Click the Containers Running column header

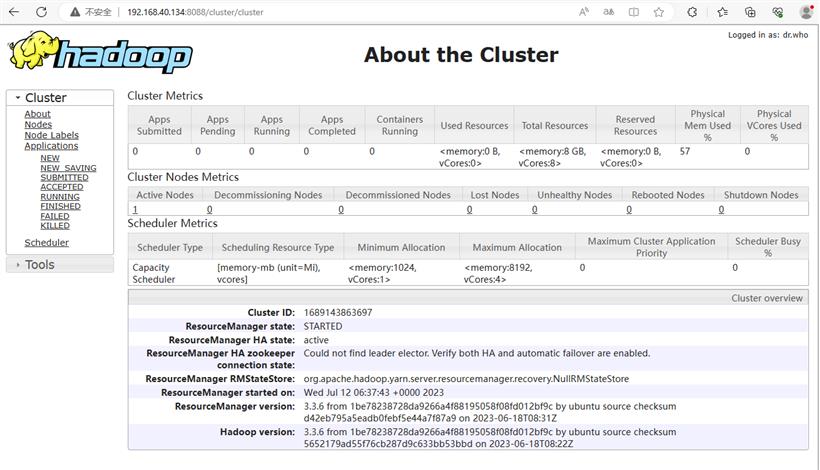(x=400, y=125)
